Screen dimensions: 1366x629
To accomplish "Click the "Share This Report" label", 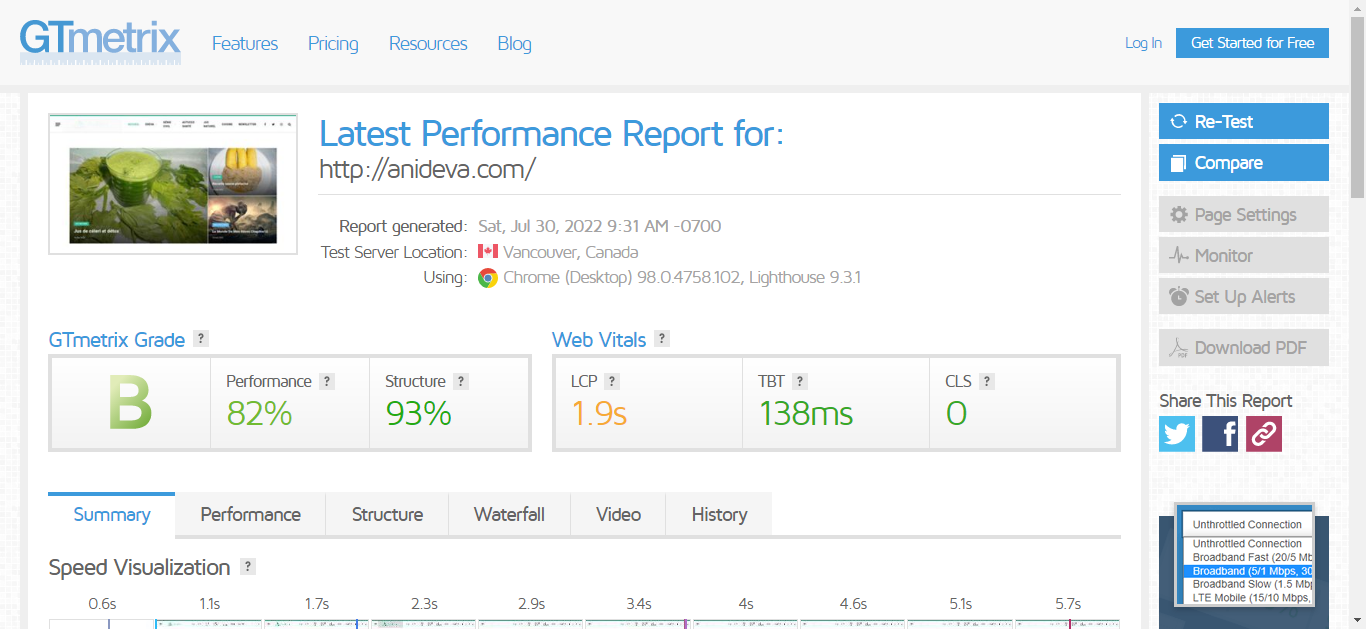I will [1226, 401].
